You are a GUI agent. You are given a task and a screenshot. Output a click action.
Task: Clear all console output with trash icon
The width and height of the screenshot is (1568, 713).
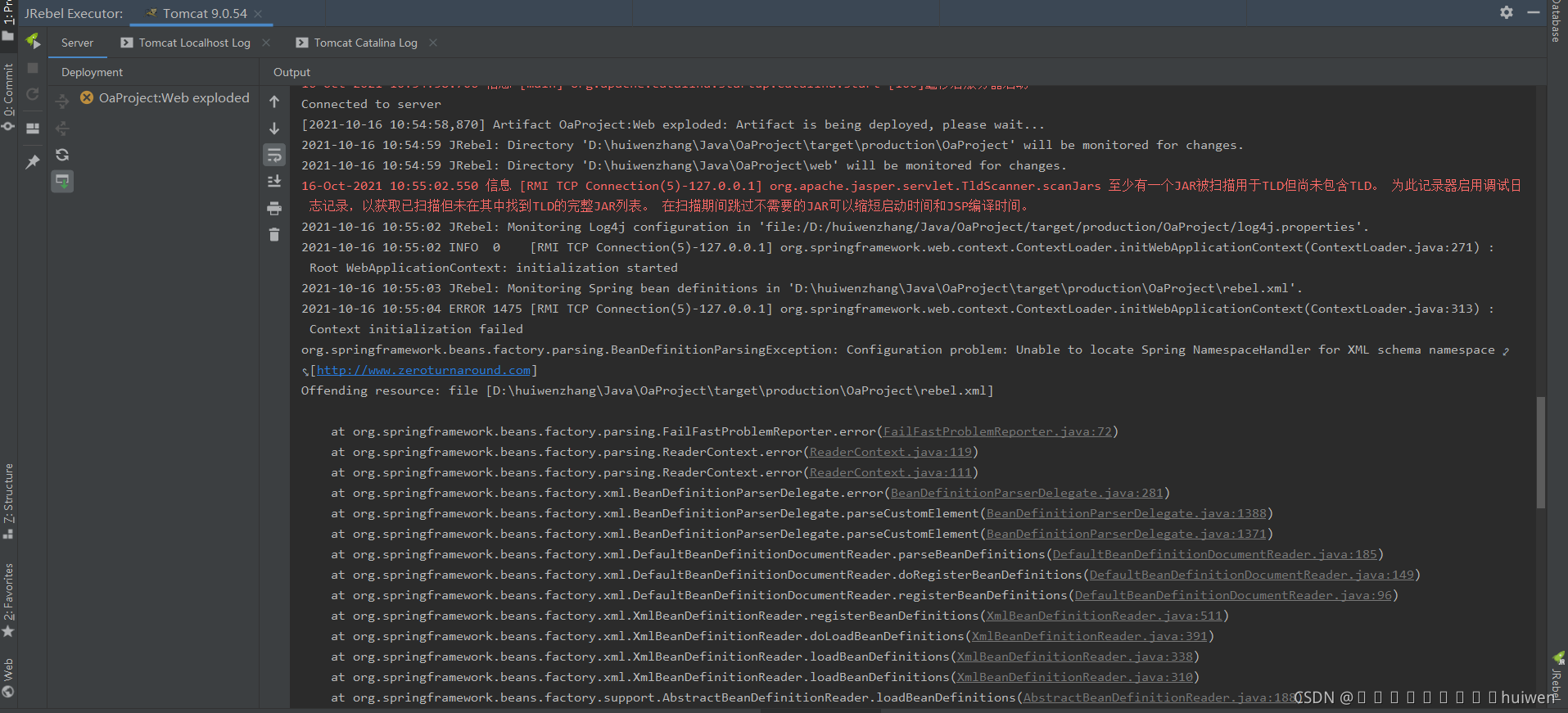tap(274, 234)
